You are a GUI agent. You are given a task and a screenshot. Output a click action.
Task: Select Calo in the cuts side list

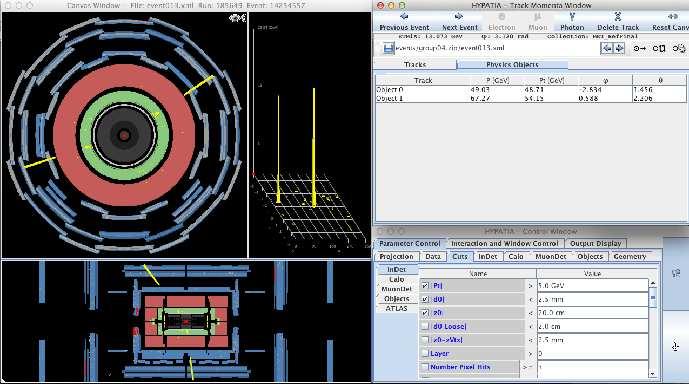[x=396, y=279]
